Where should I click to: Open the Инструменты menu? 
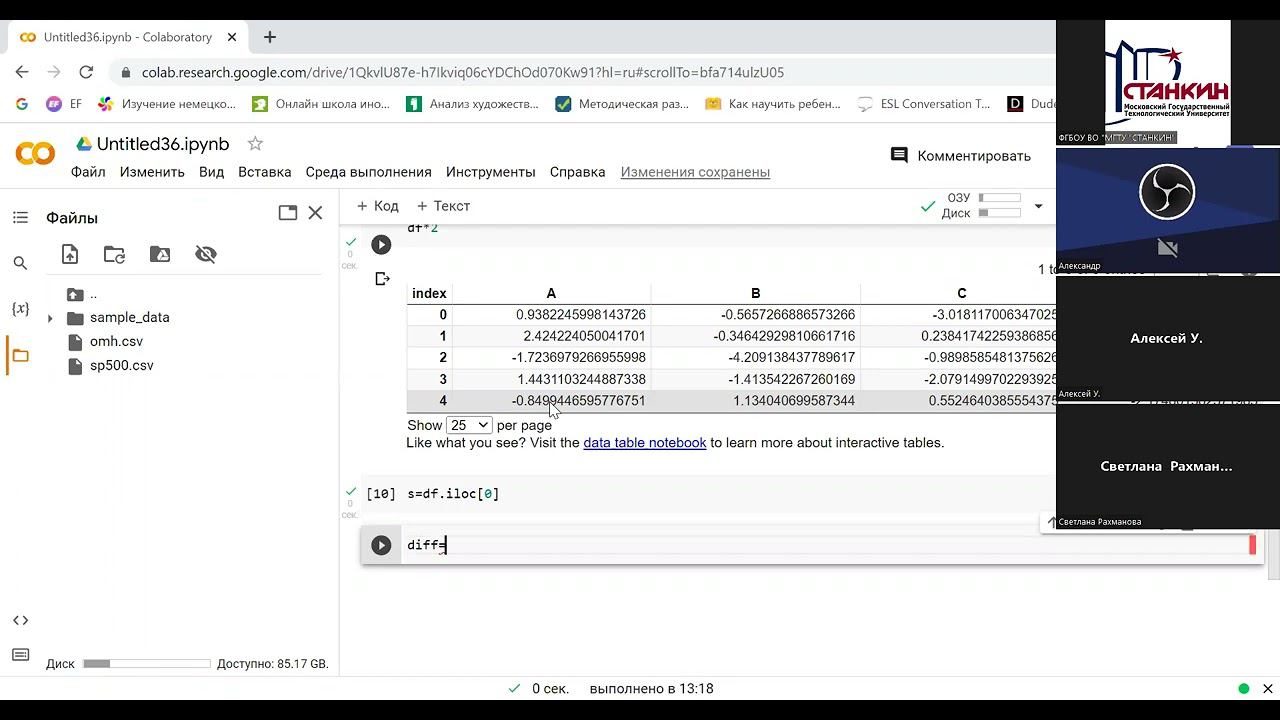tap(491, 172)
